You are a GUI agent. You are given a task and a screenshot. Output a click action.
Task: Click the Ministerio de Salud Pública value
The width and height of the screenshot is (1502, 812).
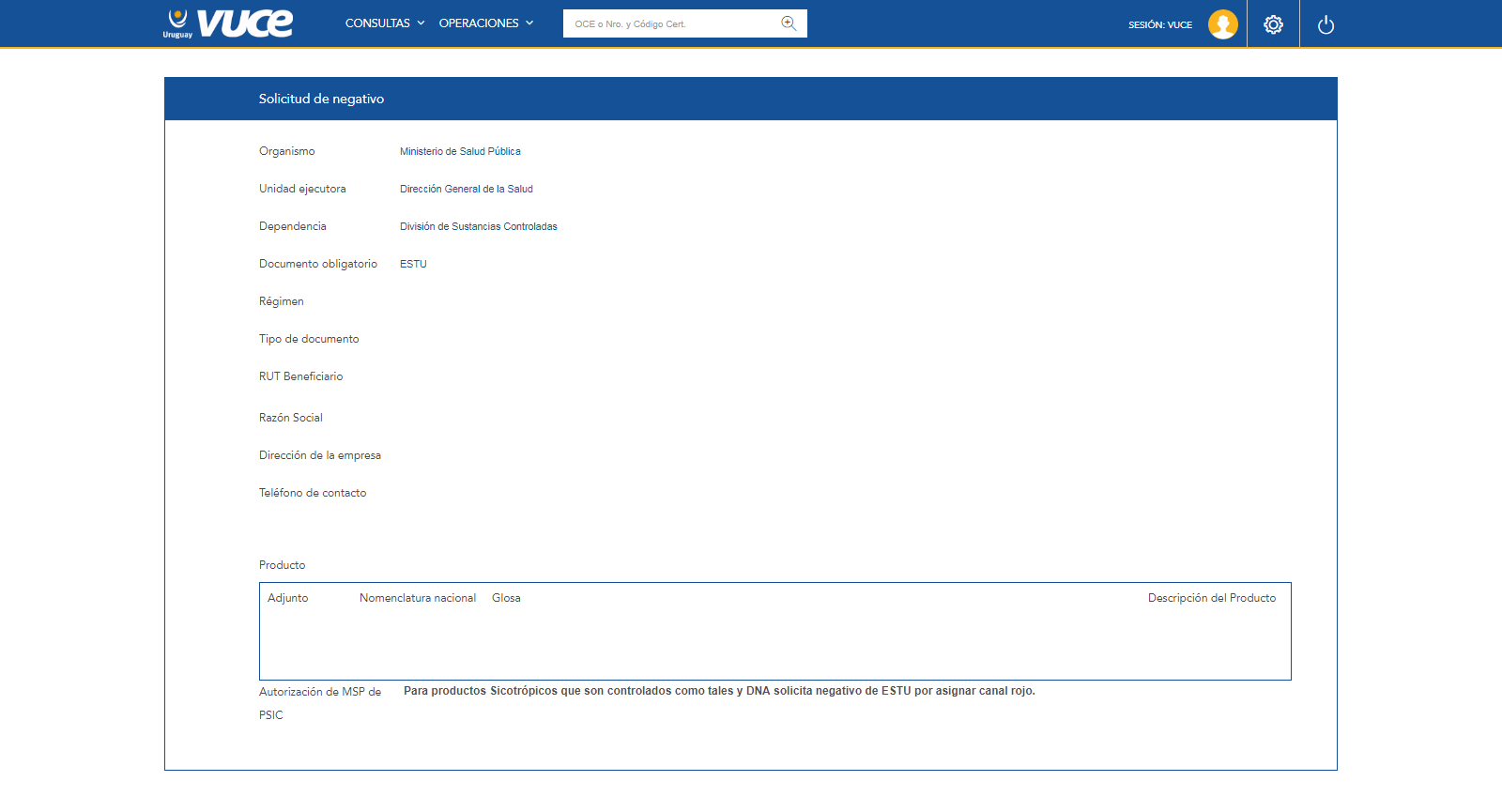point(460,151)
